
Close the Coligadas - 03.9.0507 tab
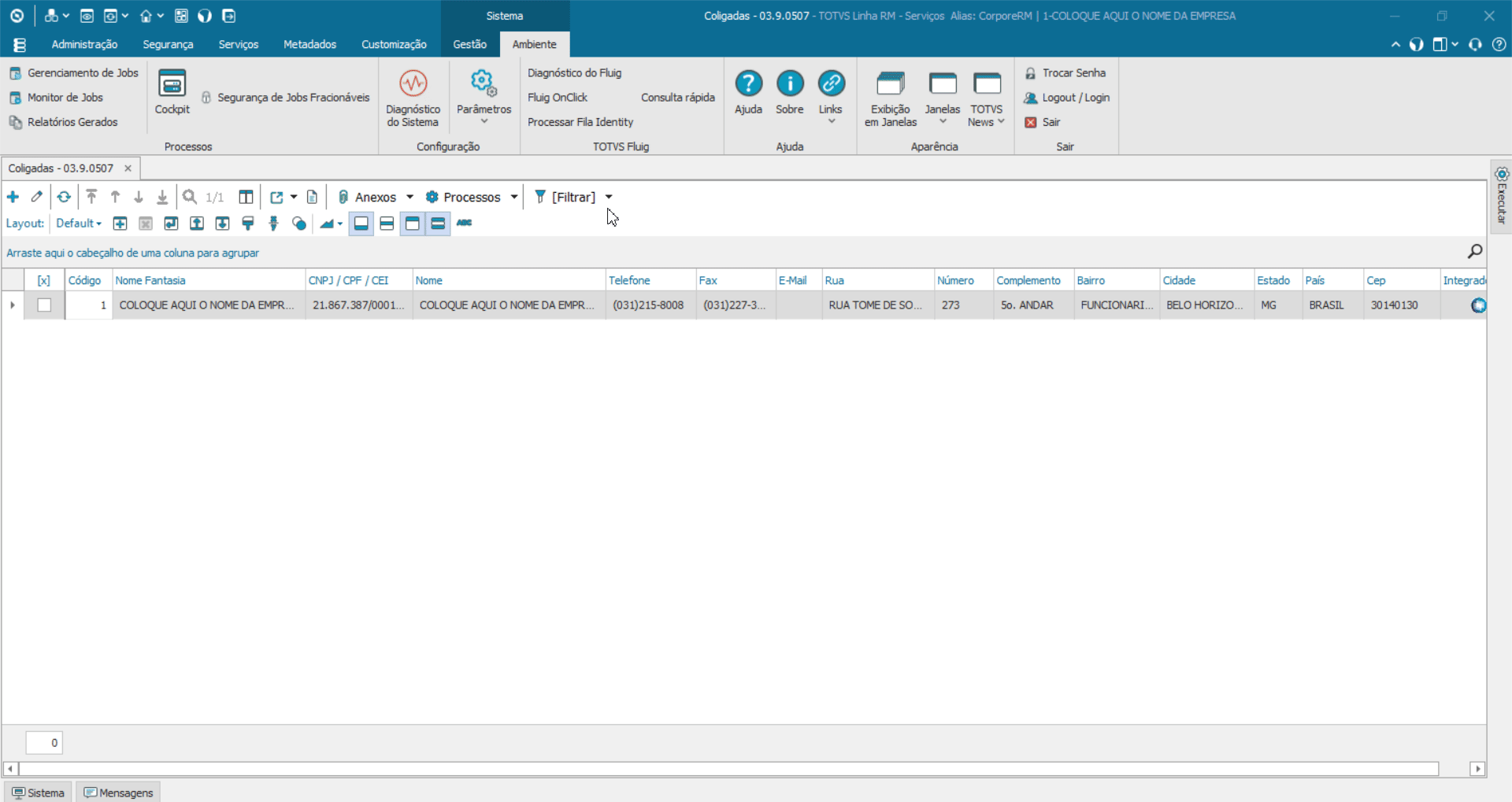pos(128,168)
